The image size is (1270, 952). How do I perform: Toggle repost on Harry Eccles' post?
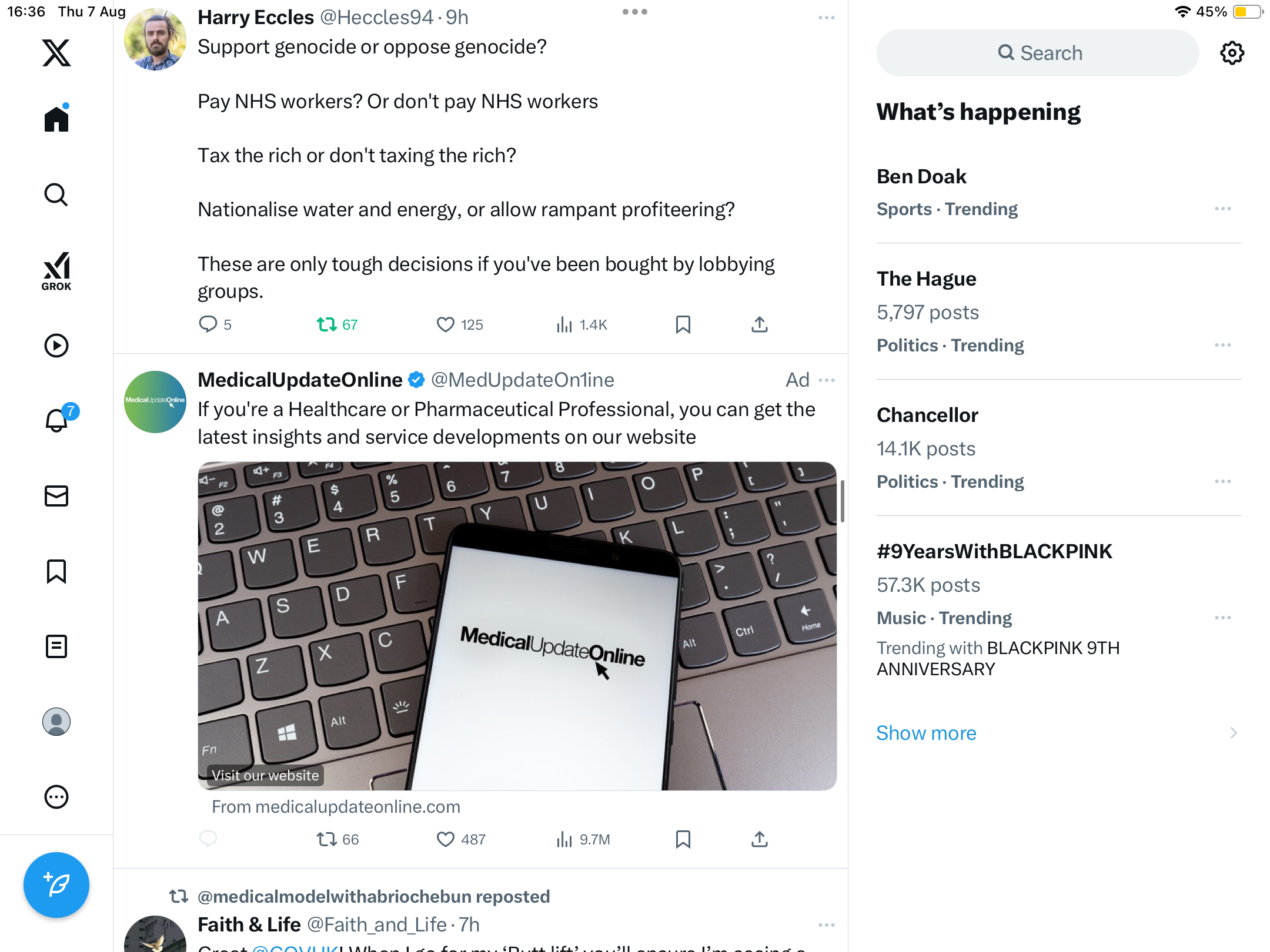click(327, 324)
